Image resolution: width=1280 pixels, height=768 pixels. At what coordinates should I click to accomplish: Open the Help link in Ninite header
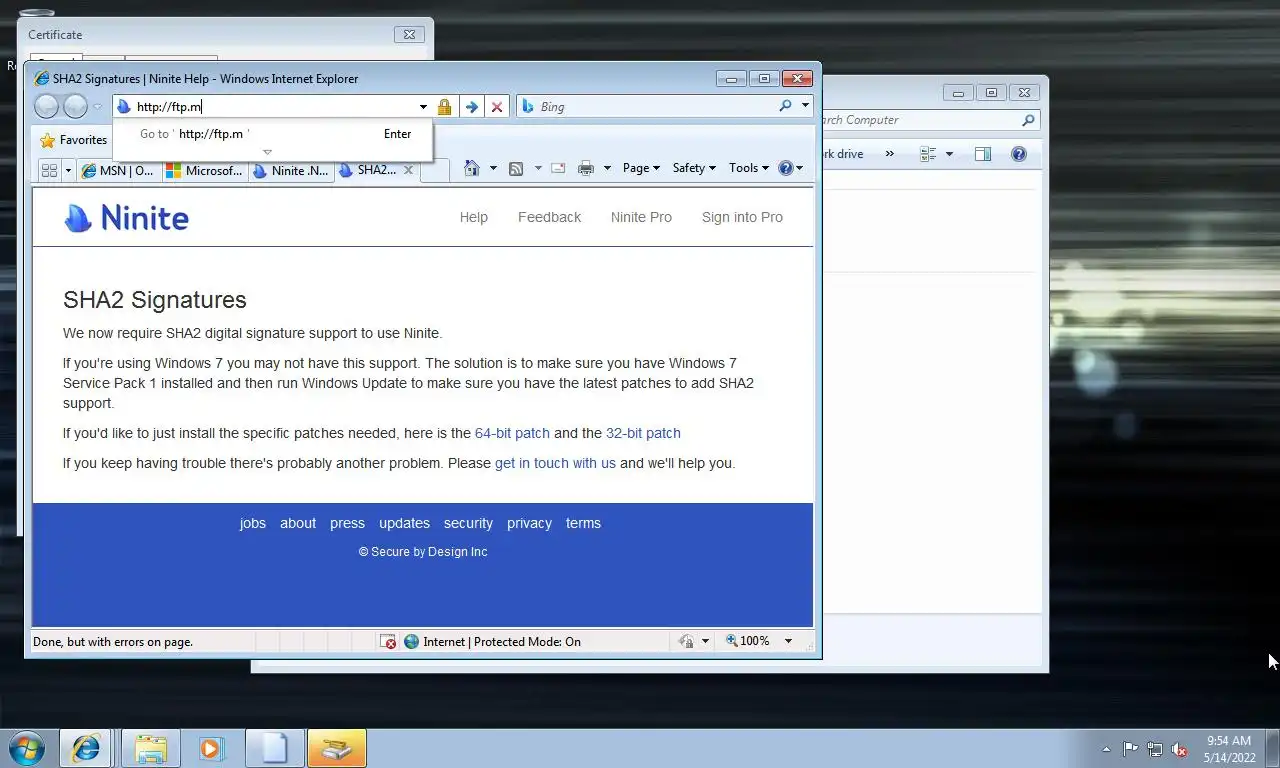click(474, 217)
